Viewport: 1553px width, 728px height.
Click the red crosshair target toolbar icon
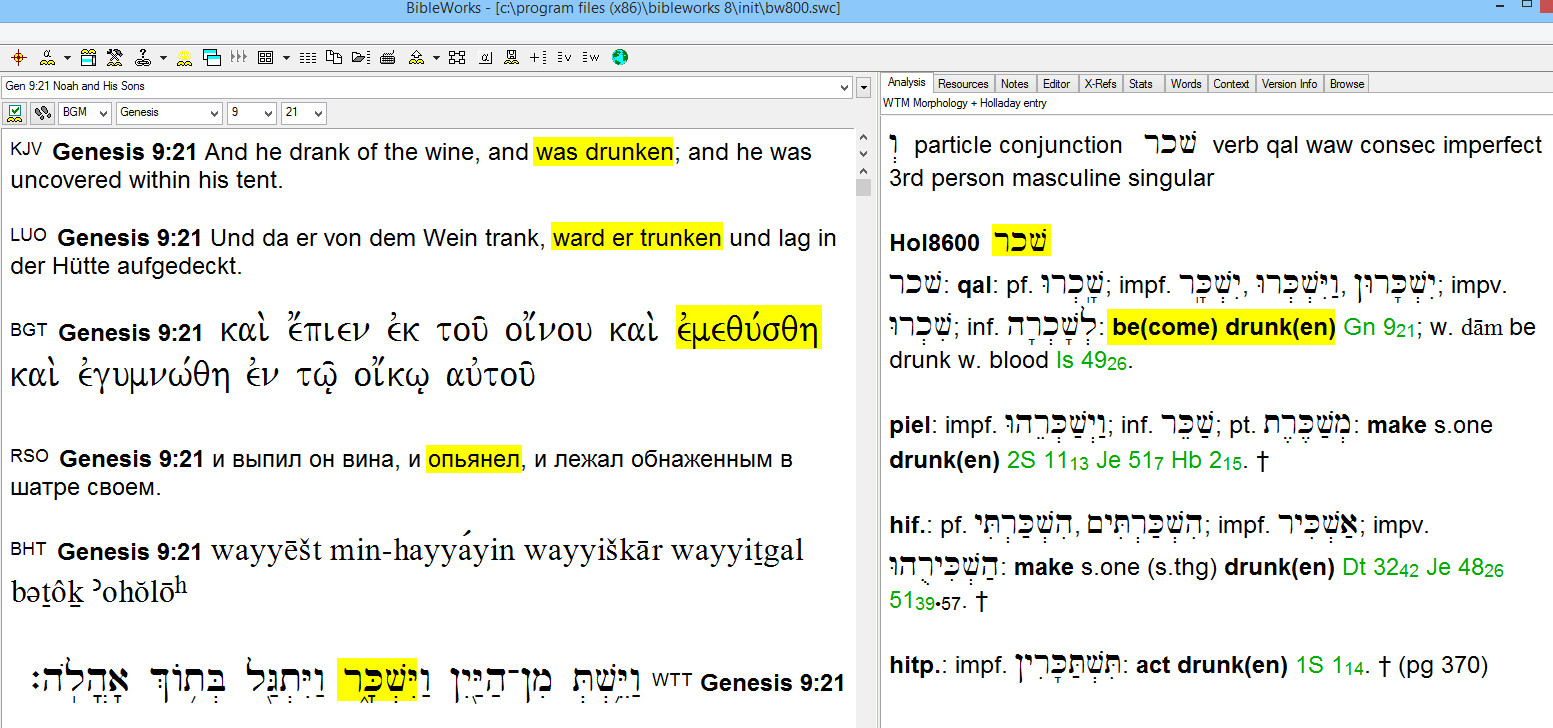tap(18, 57)
